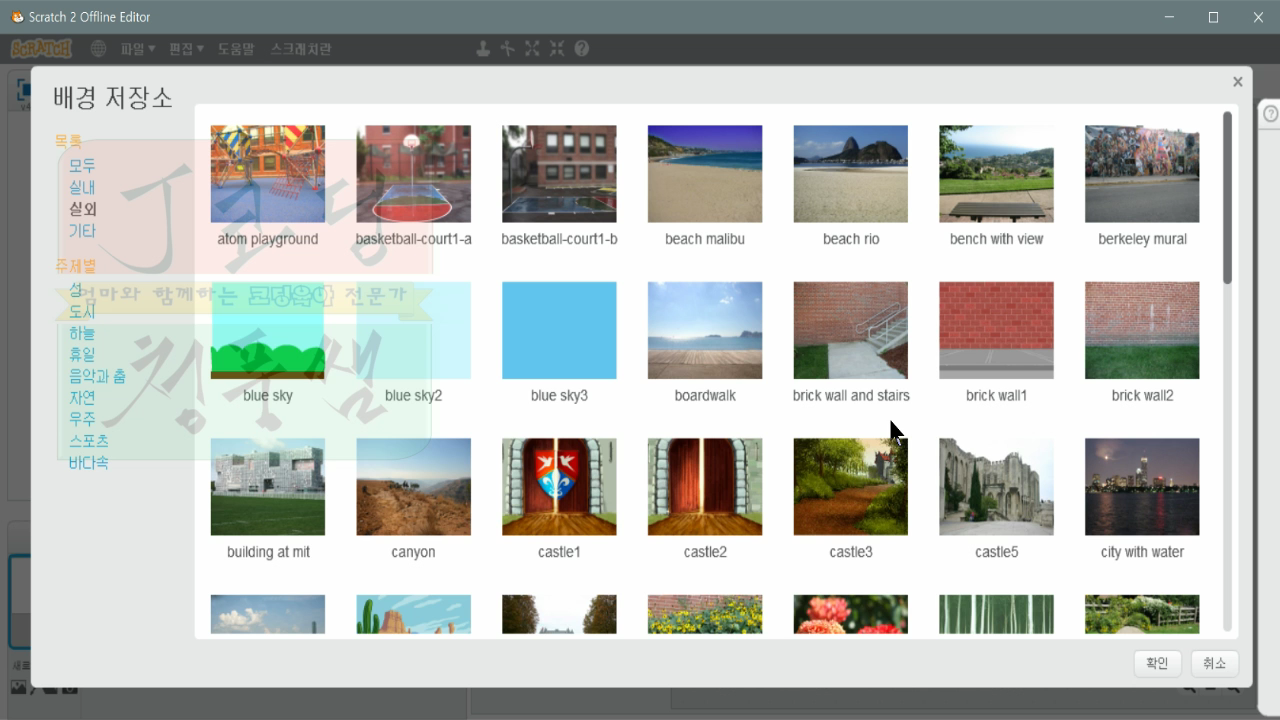Select the blue sky3 backdrop thumbnail
The image size is (1280, 720).
pyautogui.click(x=559, y=330)
